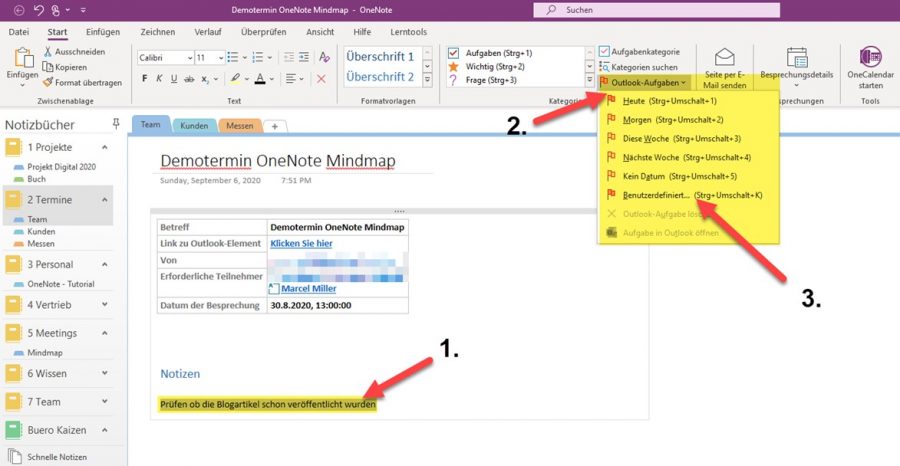Open the Projekt Digital 2020 section
Viewport: 900px width, 466px height.
tap(61, 167)
